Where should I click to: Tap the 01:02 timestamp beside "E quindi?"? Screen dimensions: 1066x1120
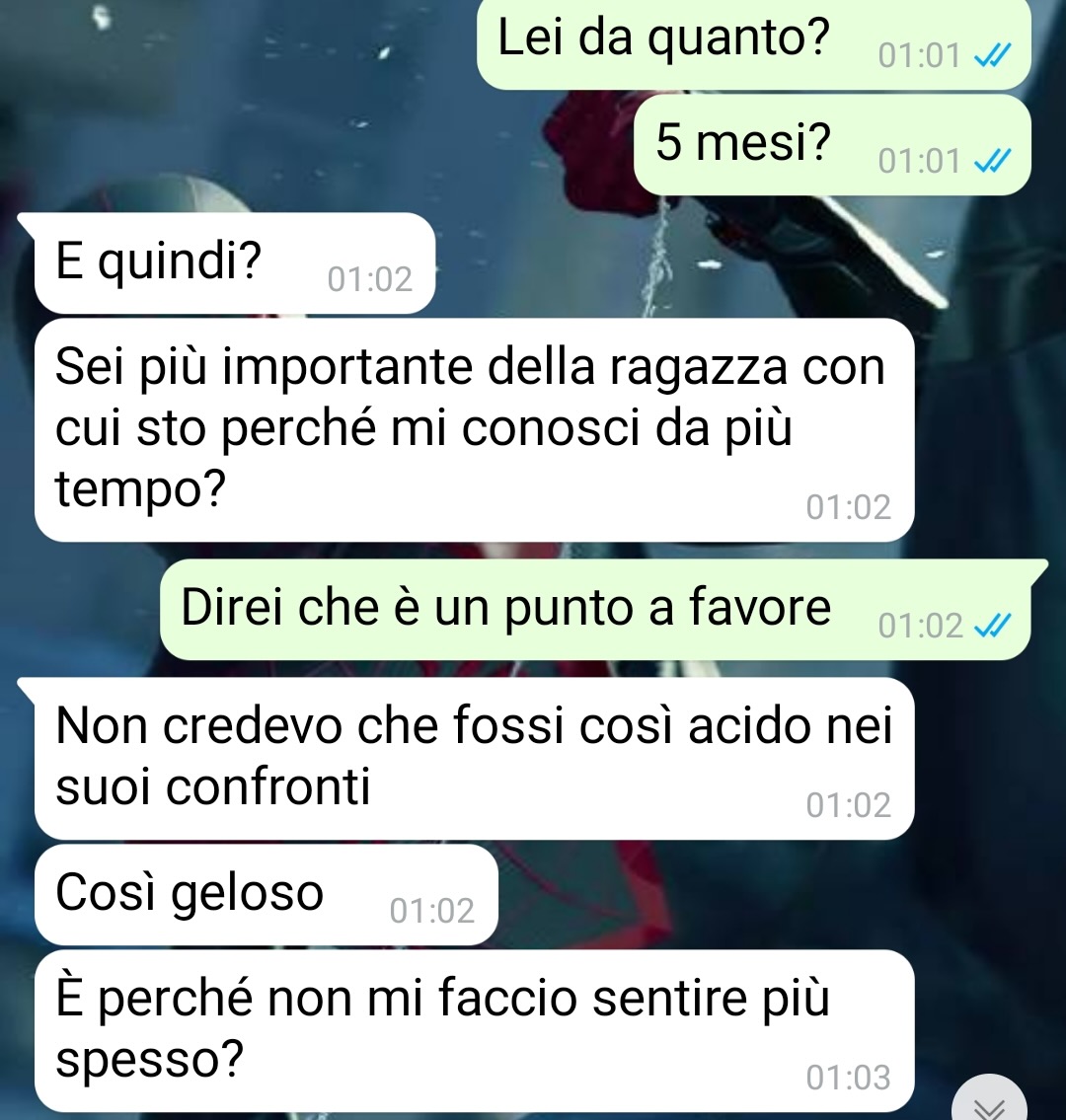tap(369, 279)
